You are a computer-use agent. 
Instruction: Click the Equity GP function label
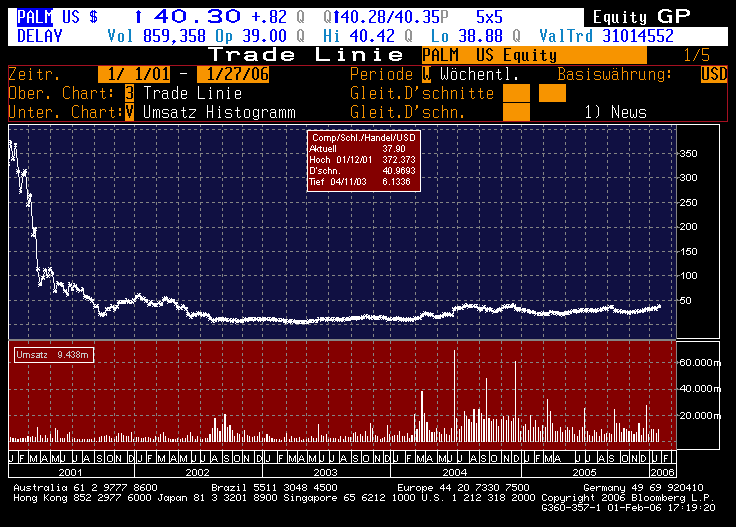pyautogui.click(x=642, y=17)
